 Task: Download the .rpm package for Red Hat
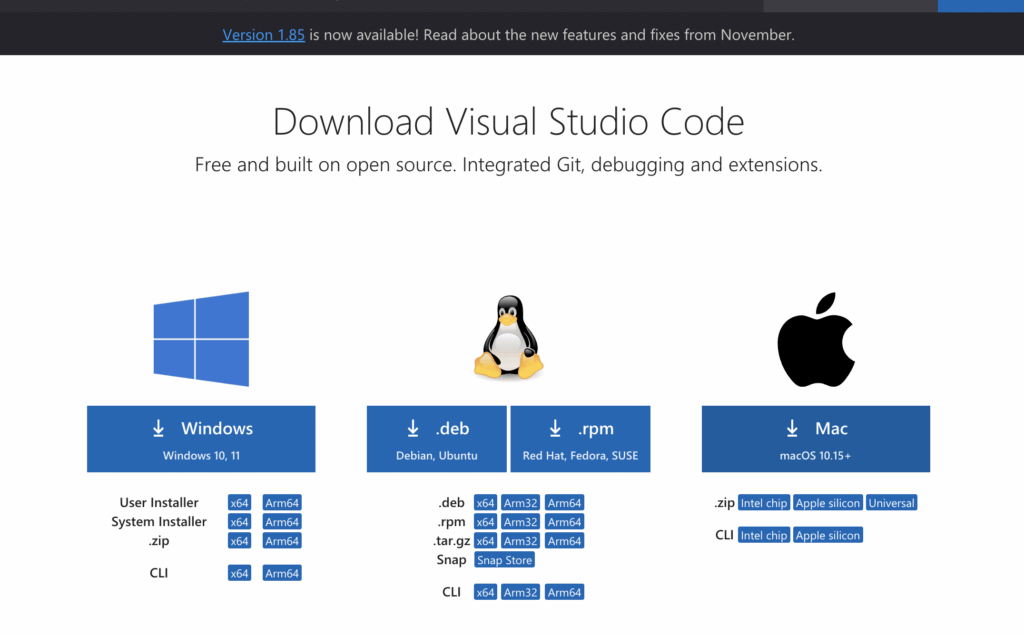pos(580,438)
